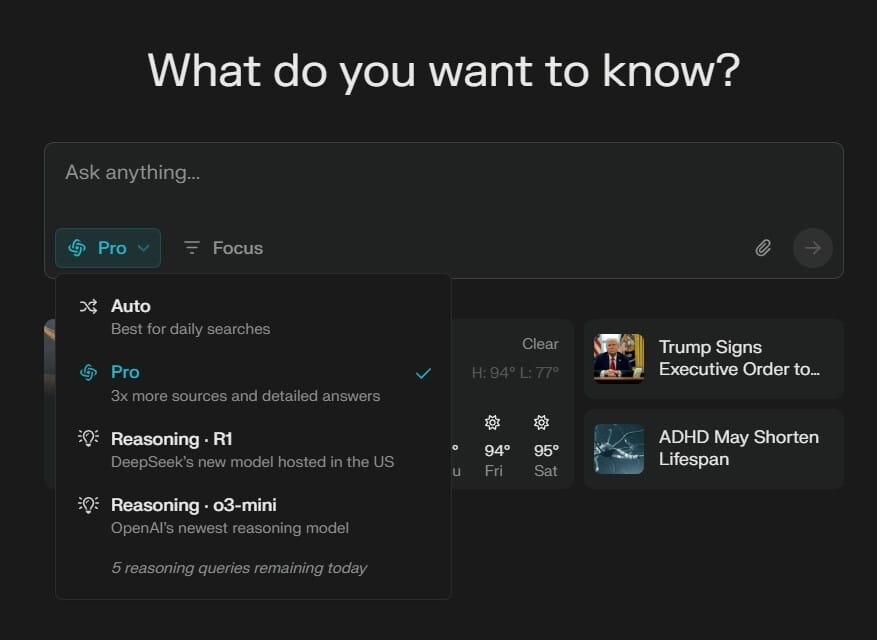The width and height of the screenshot is (877, 640).
Task: Click 'Best for daily searches' description
Action: pyautogui.click(x=190, y=329)
